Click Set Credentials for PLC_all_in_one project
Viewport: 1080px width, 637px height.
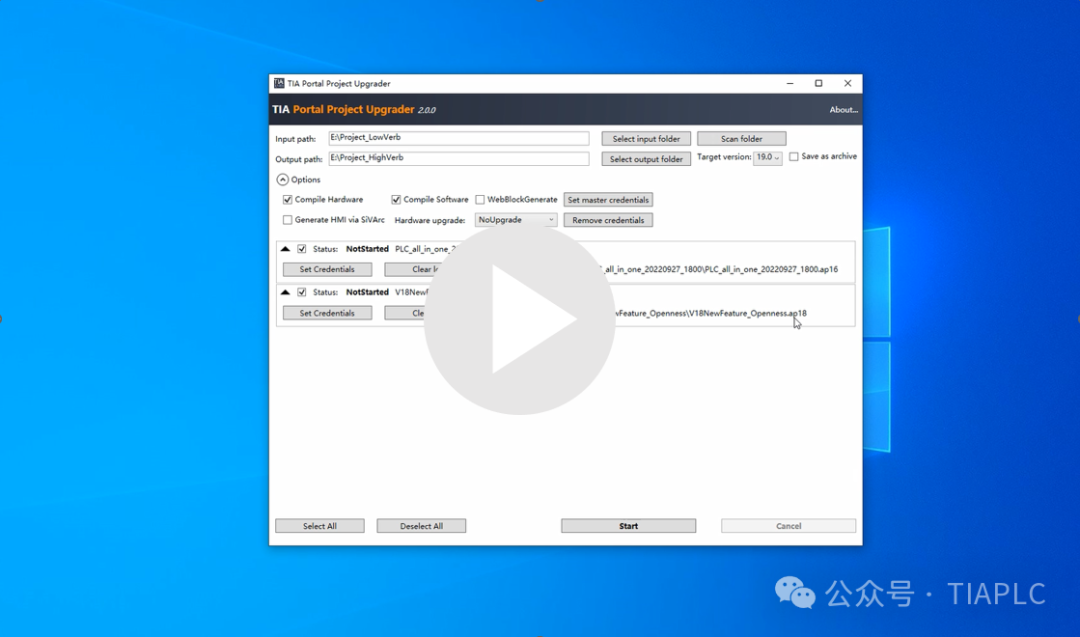[x=327, y=269]
